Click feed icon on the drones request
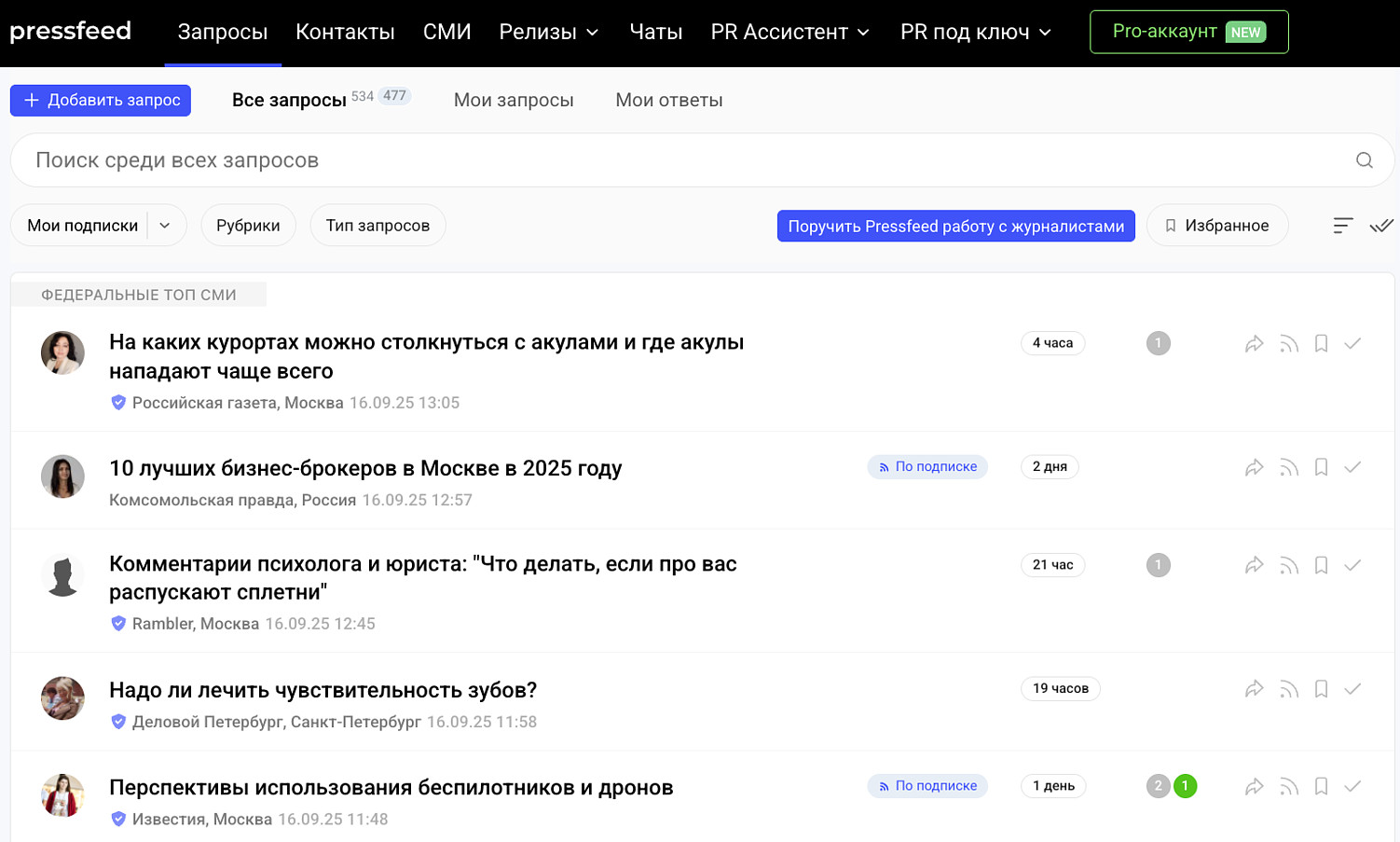This screenshot has height=842, width=1400. [1289, 787]
